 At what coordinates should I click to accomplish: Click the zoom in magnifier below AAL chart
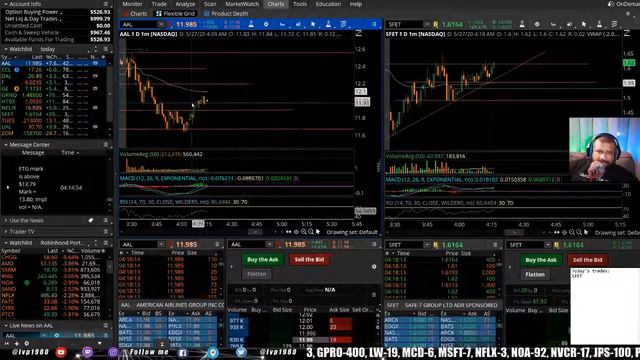[x=304, y=232]
